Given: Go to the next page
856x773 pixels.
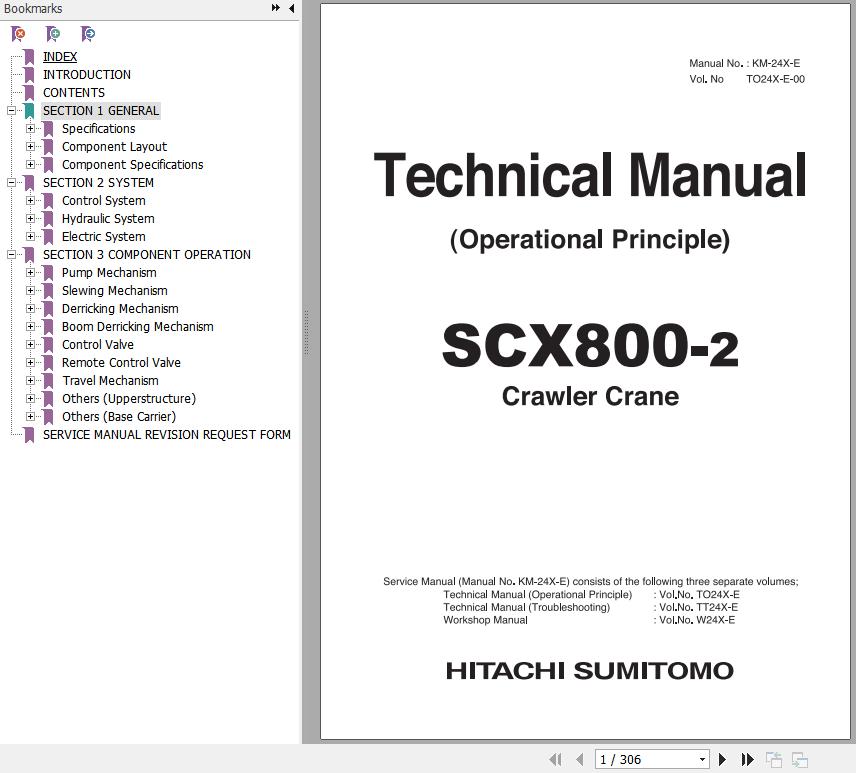Looking at the screenshot, I should point(722,759).
